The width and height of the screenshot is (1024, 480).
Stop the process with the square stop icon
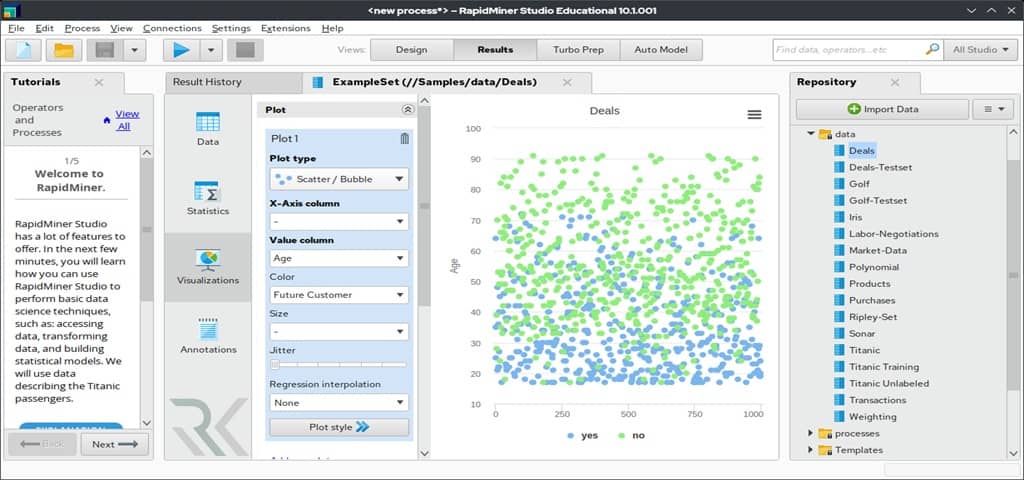click(x=246, y=50)
